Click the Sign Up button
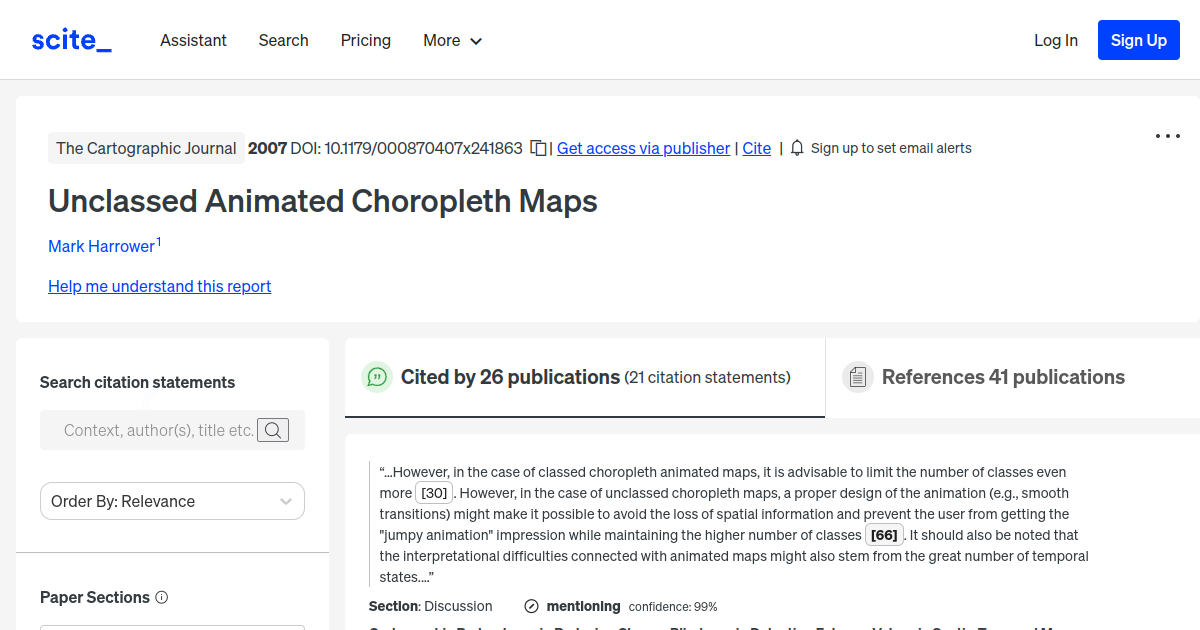 click(1138, 40)
